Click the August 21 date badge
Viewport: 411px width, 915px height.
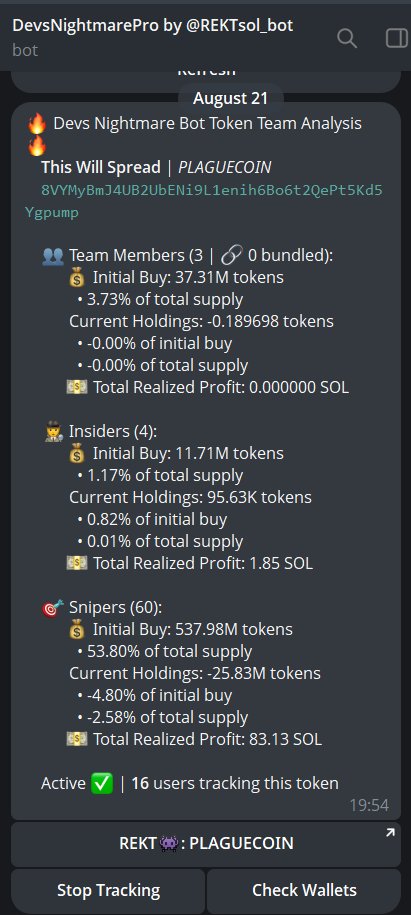pyautogui.click(x=230, y=99)
